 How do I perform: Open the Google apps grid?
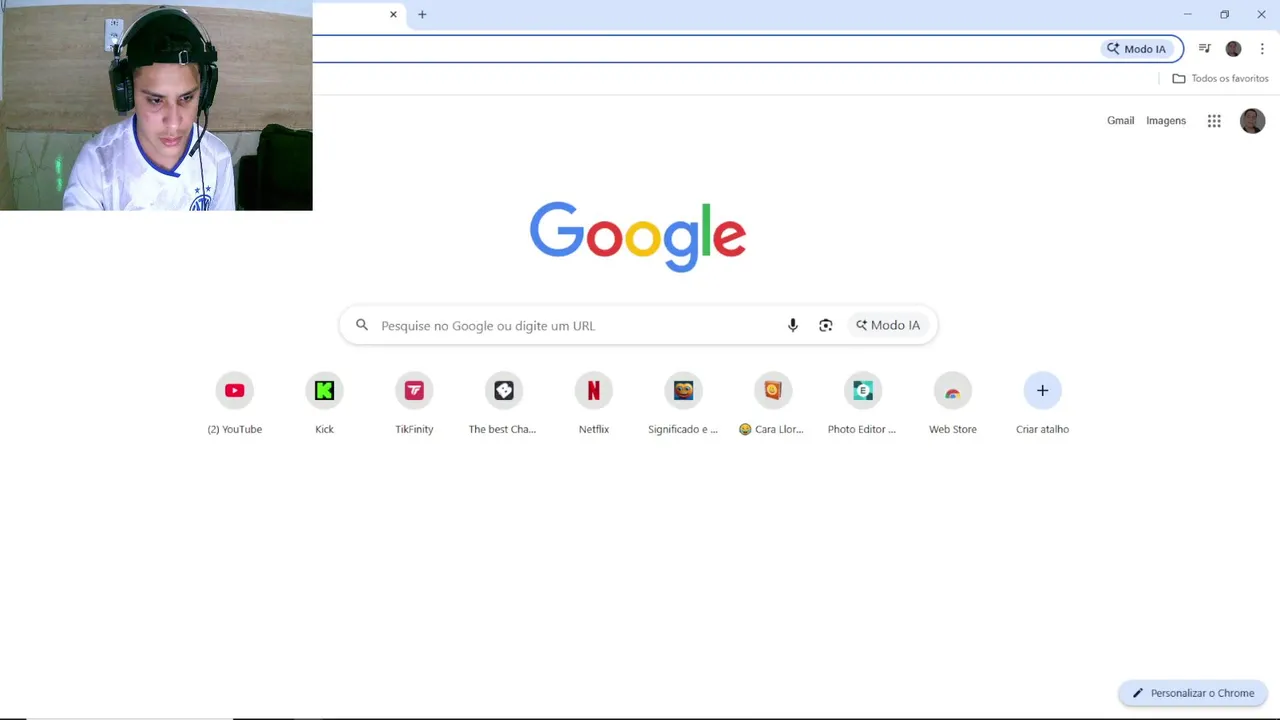pyautogui.click(x=1214, y=121)
